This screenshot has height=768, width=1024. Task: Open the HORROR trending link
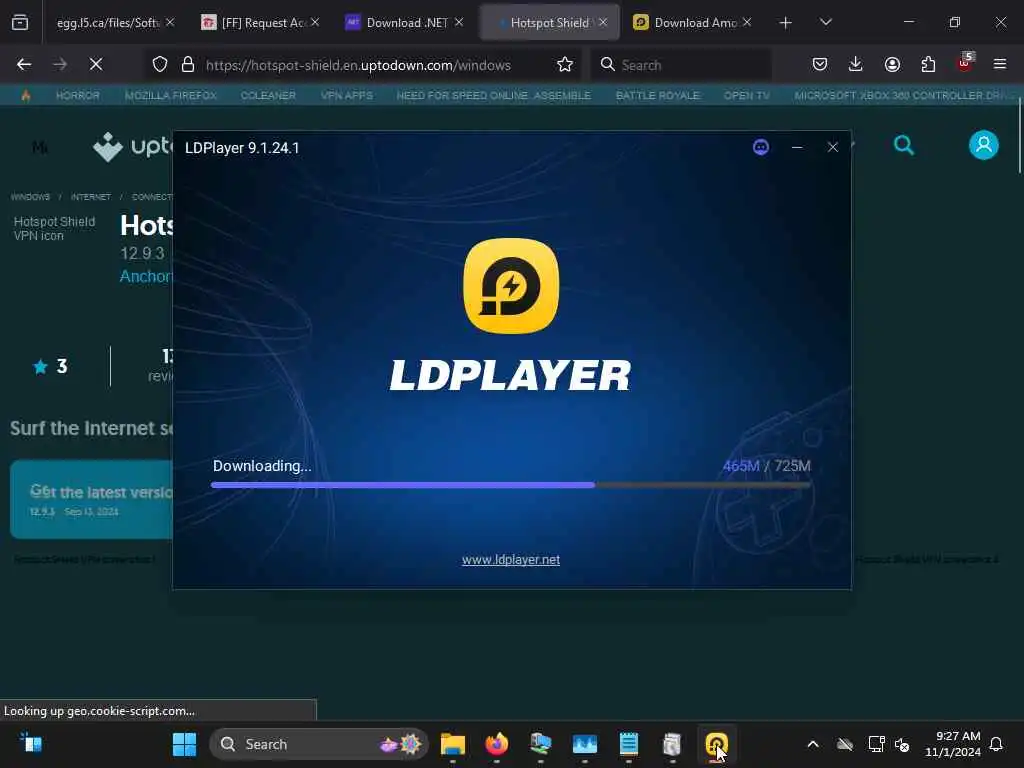click(x=78, y=95)
